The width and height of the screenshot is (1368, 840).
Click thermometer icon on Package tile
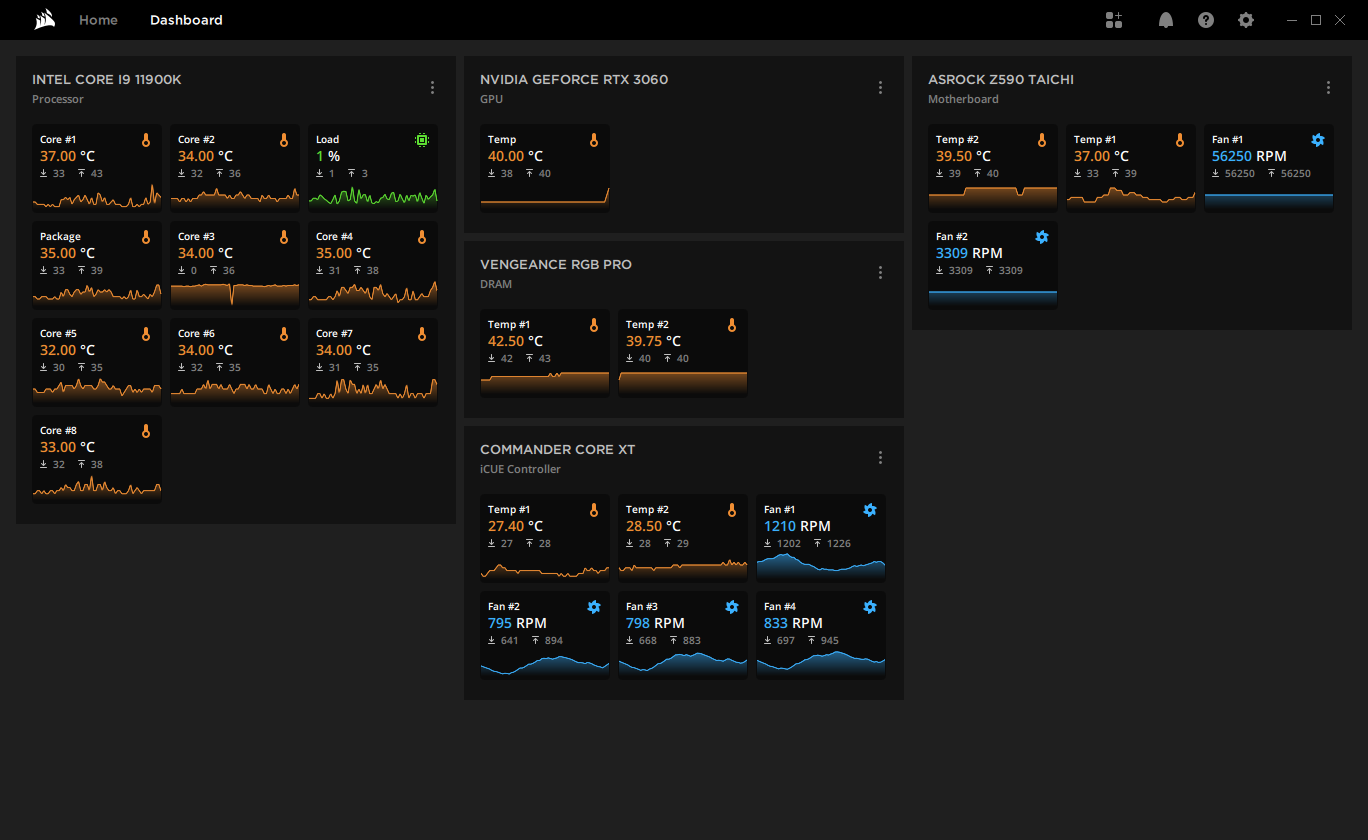point(146,237)
